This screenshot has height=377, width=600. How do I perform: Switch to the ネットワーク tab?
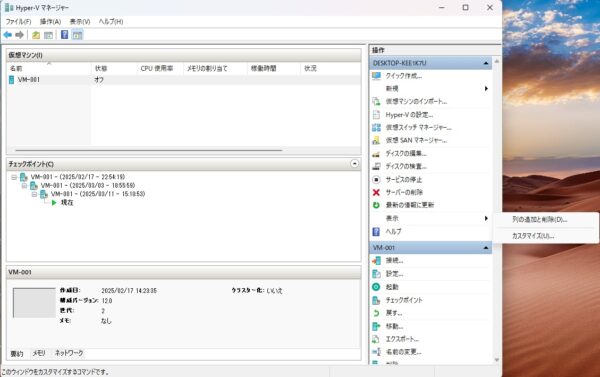coord(69,353)
